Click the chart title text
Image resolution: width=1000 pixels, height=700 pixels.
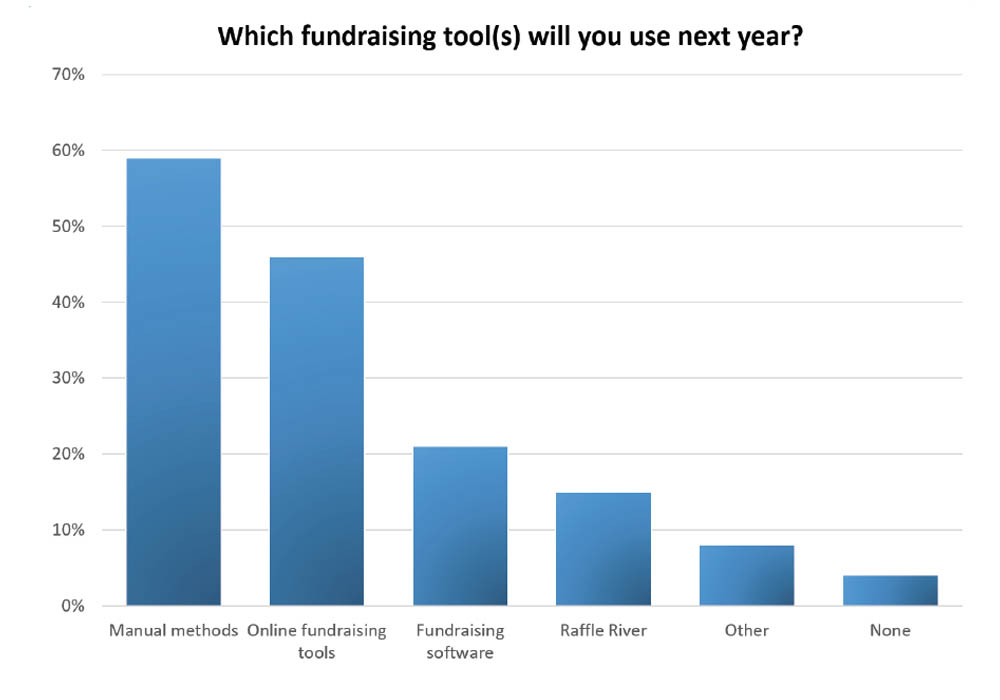[x=510, y=36]
